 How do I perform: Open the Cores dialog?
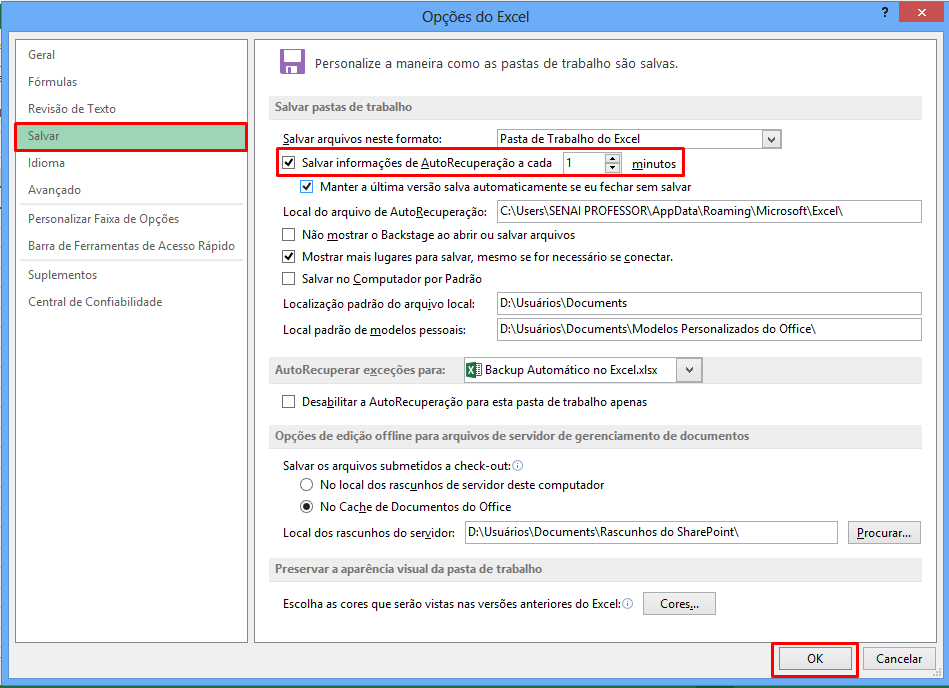tap(679, 603)
